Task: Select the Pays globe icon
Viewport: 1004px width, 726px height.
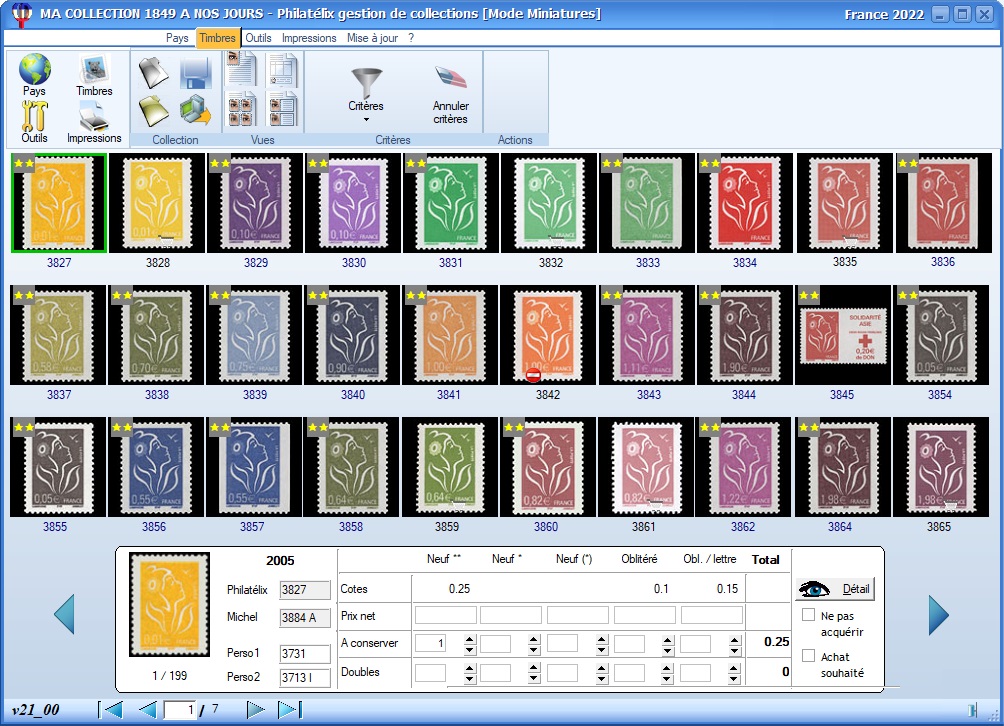Action: tap(33, 68)
